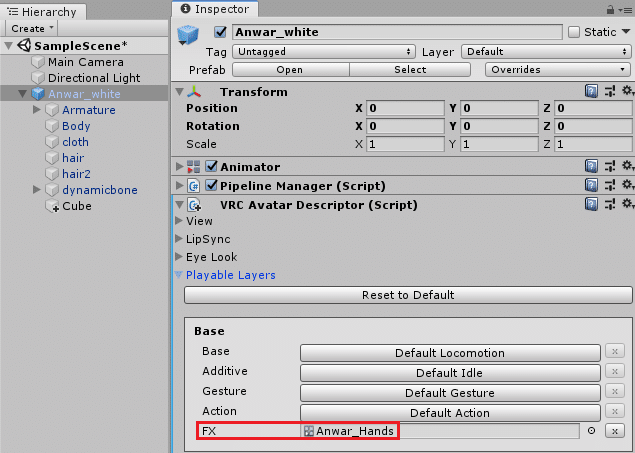Open Pipeline Manager preset selector icon
This screenshot has height=453, width=635.
pos(610,185)
